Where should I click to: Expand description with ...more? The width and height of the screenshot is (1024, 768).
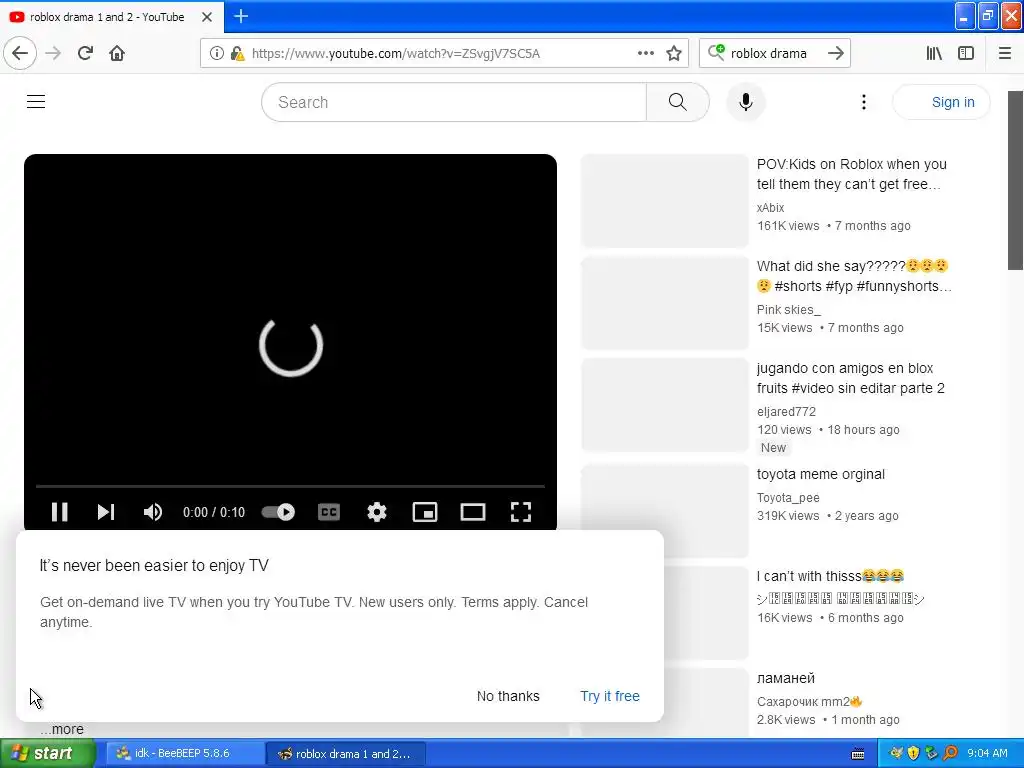coord(62,729)
